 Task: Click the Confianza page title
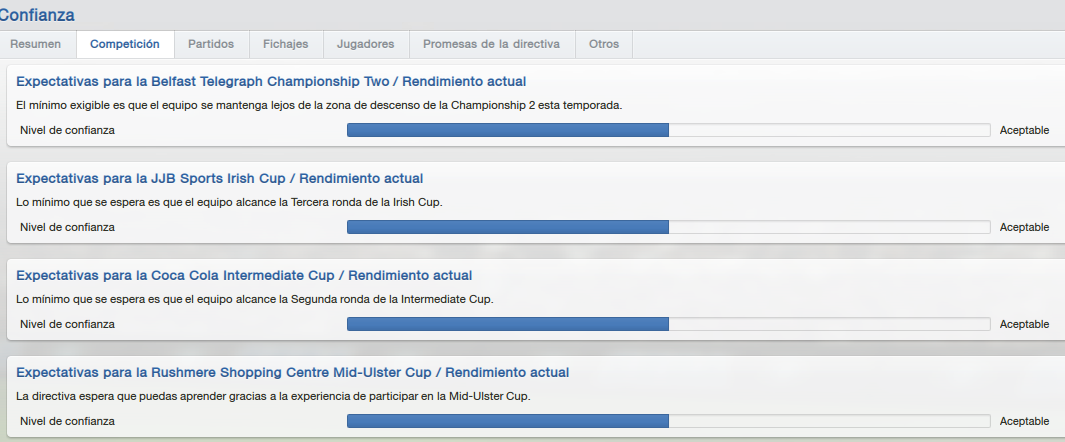[x=37, y=15]
